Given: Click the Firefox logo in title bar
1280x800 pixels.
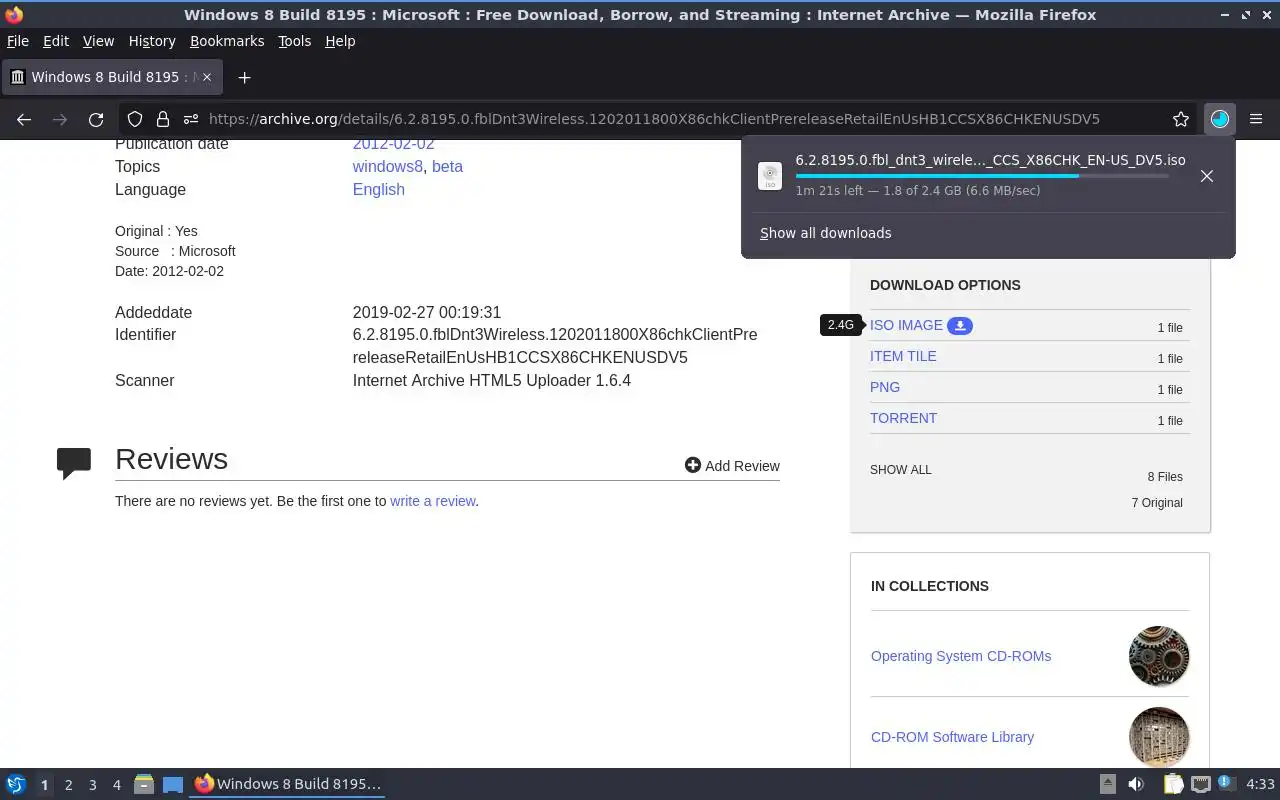Looking at the screenshot, I should point(14,15).
